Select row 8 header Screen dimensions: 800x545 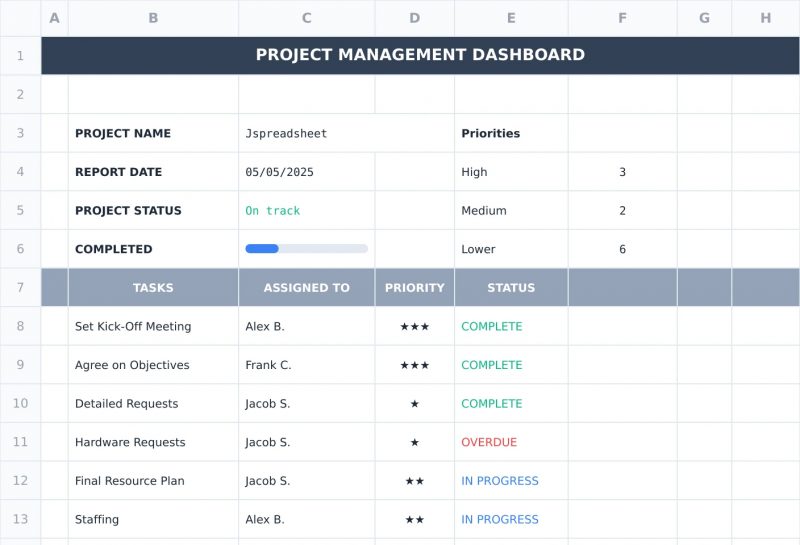[x=20, y=326]
